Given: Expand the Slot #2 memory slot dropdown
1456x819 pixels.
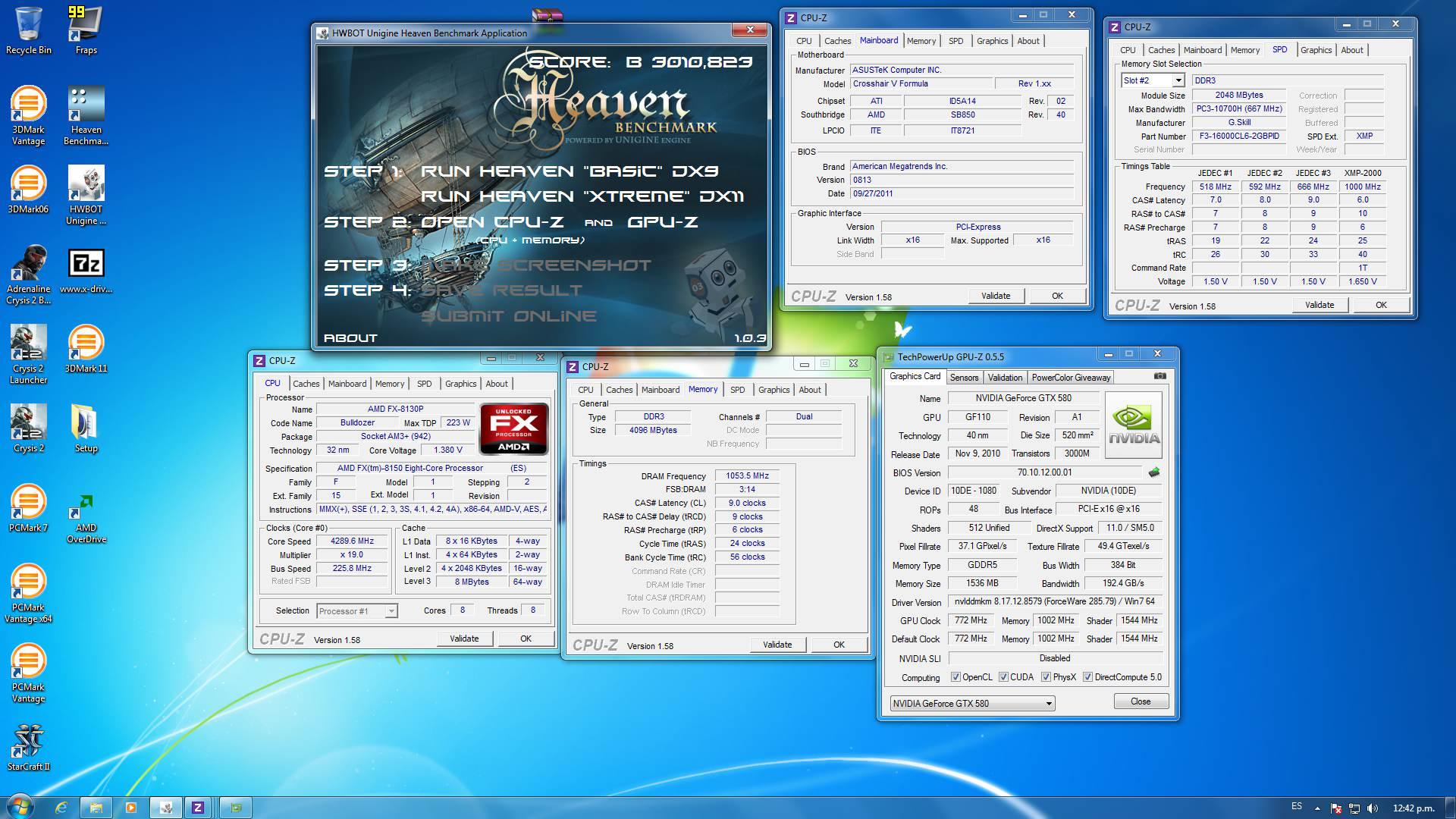Looking at the screenshot, I should click(1178, 80).
